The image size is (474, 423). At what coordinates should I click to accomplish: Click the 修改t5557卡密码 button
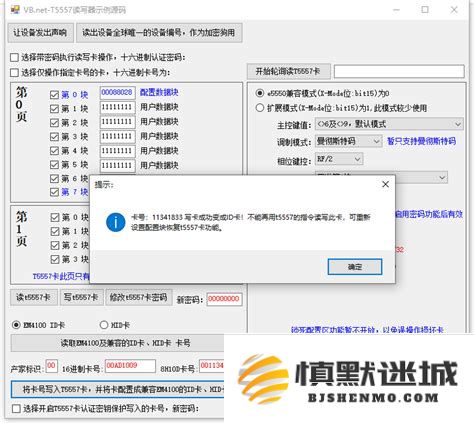point(139,297)
